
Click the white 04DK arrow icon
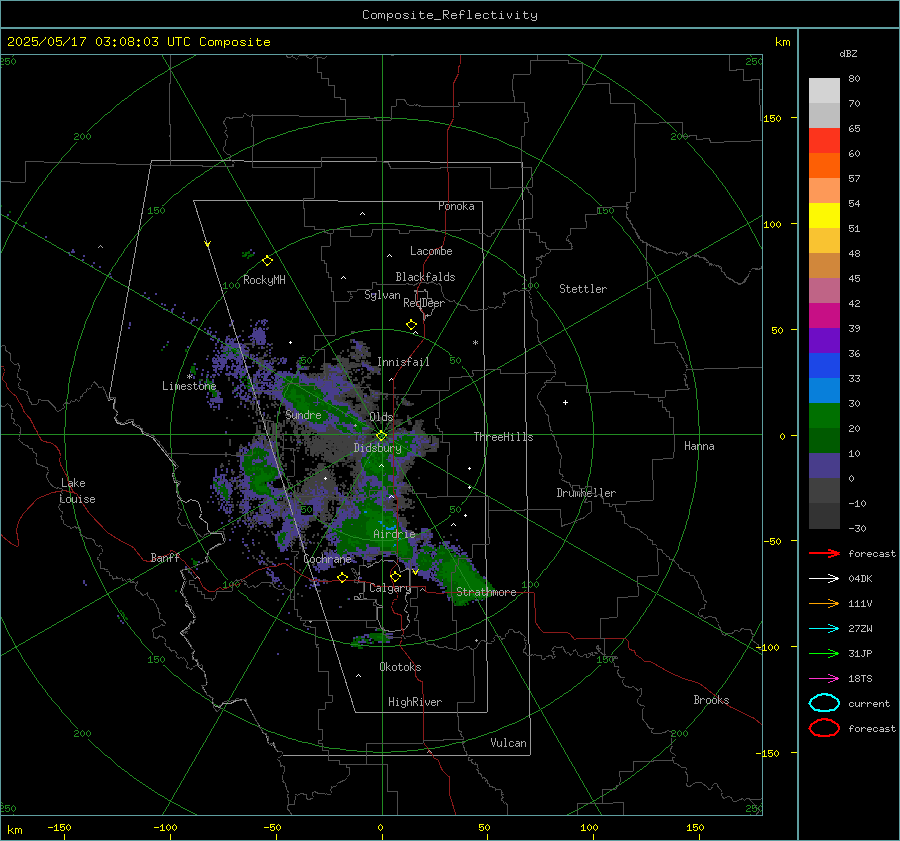click(x=824, y=578)
